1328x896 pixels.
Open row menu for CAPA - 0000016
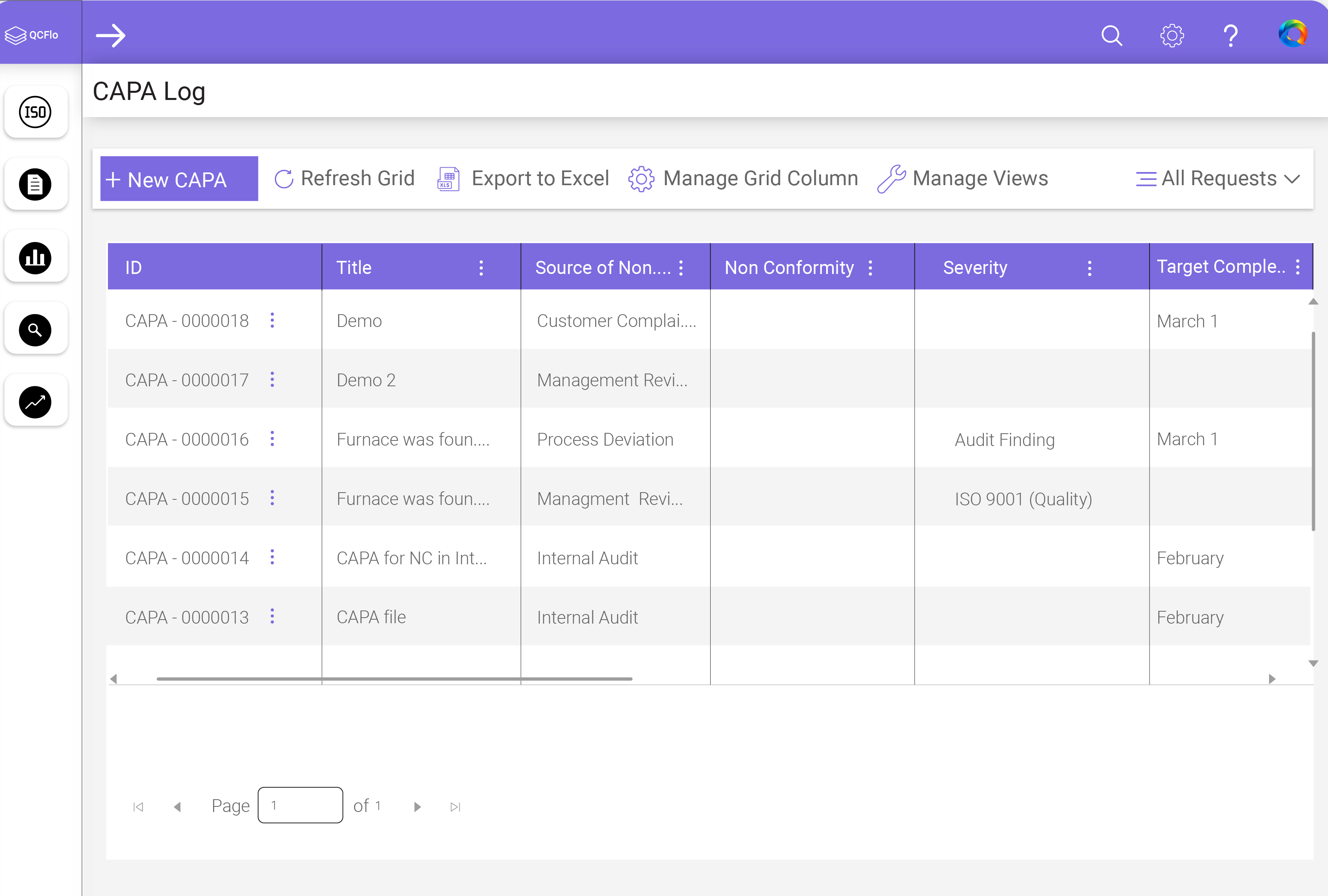(x=272, y=439)
